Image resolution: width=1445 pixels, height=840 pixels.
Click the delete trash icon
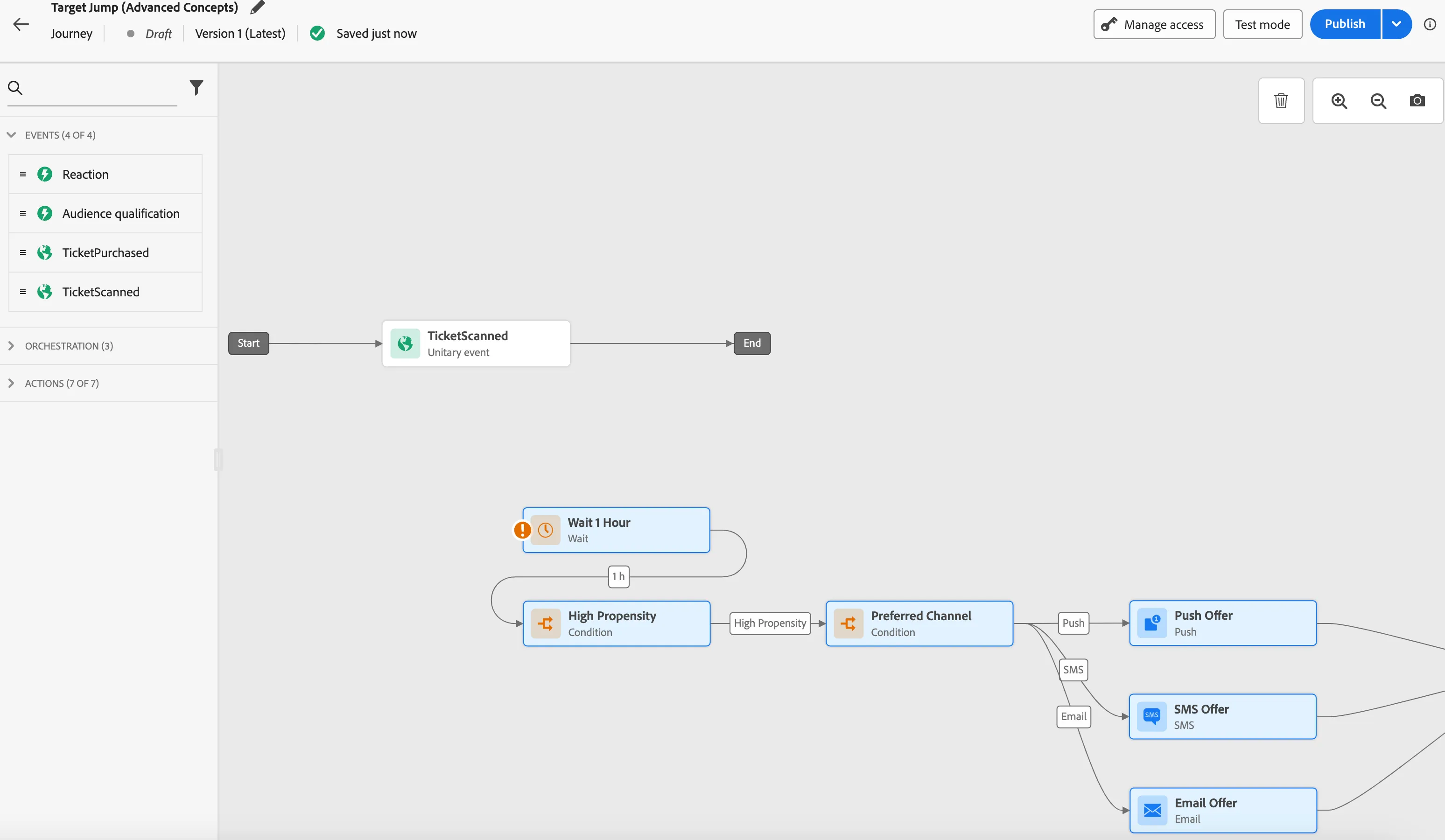tap(1281, 101)
